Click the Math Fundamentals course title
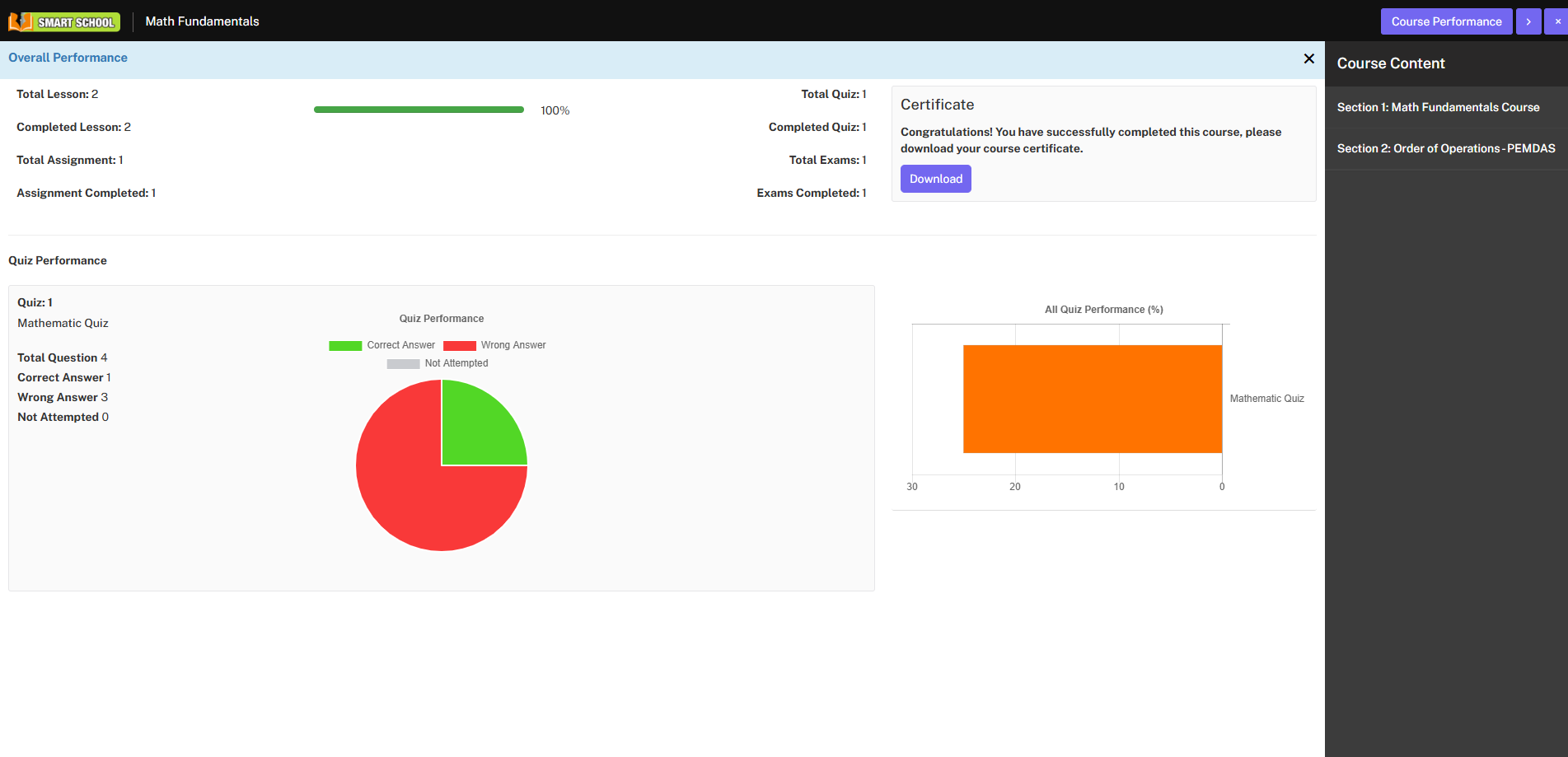 click(x=202, y=21)
